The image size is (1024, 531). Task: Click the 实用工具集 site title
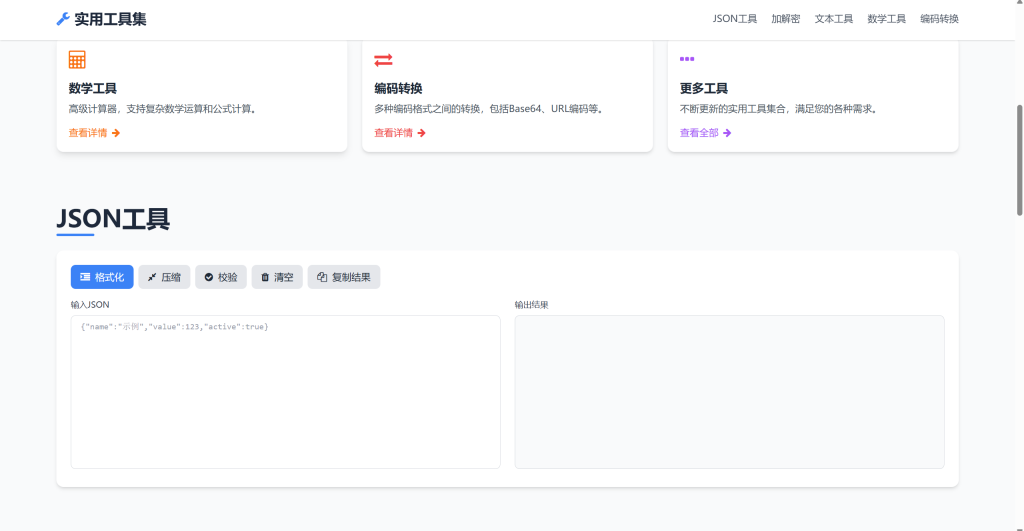tap(110, 19)
